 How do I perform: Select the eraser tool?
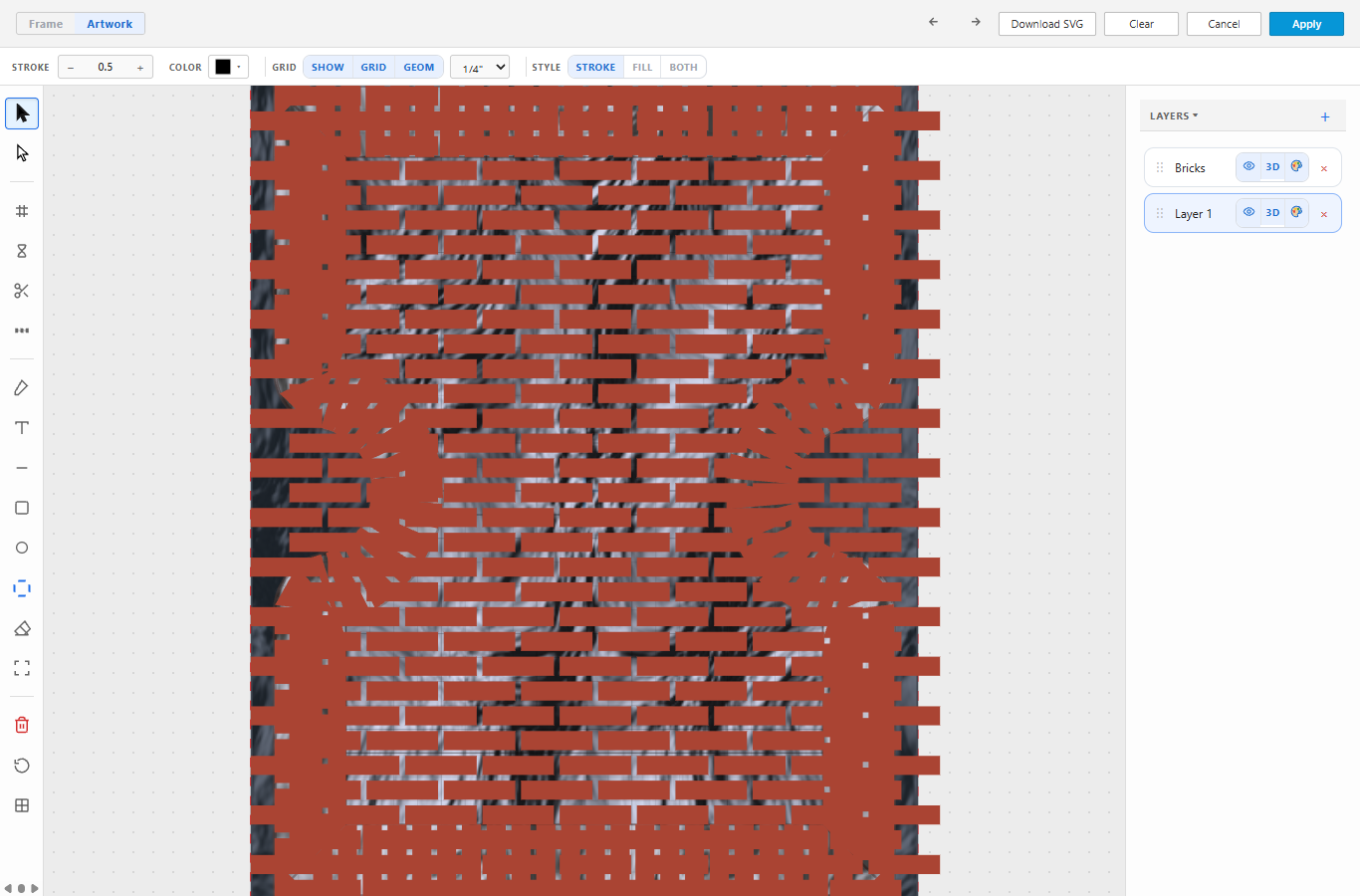[x=22, y=628]
